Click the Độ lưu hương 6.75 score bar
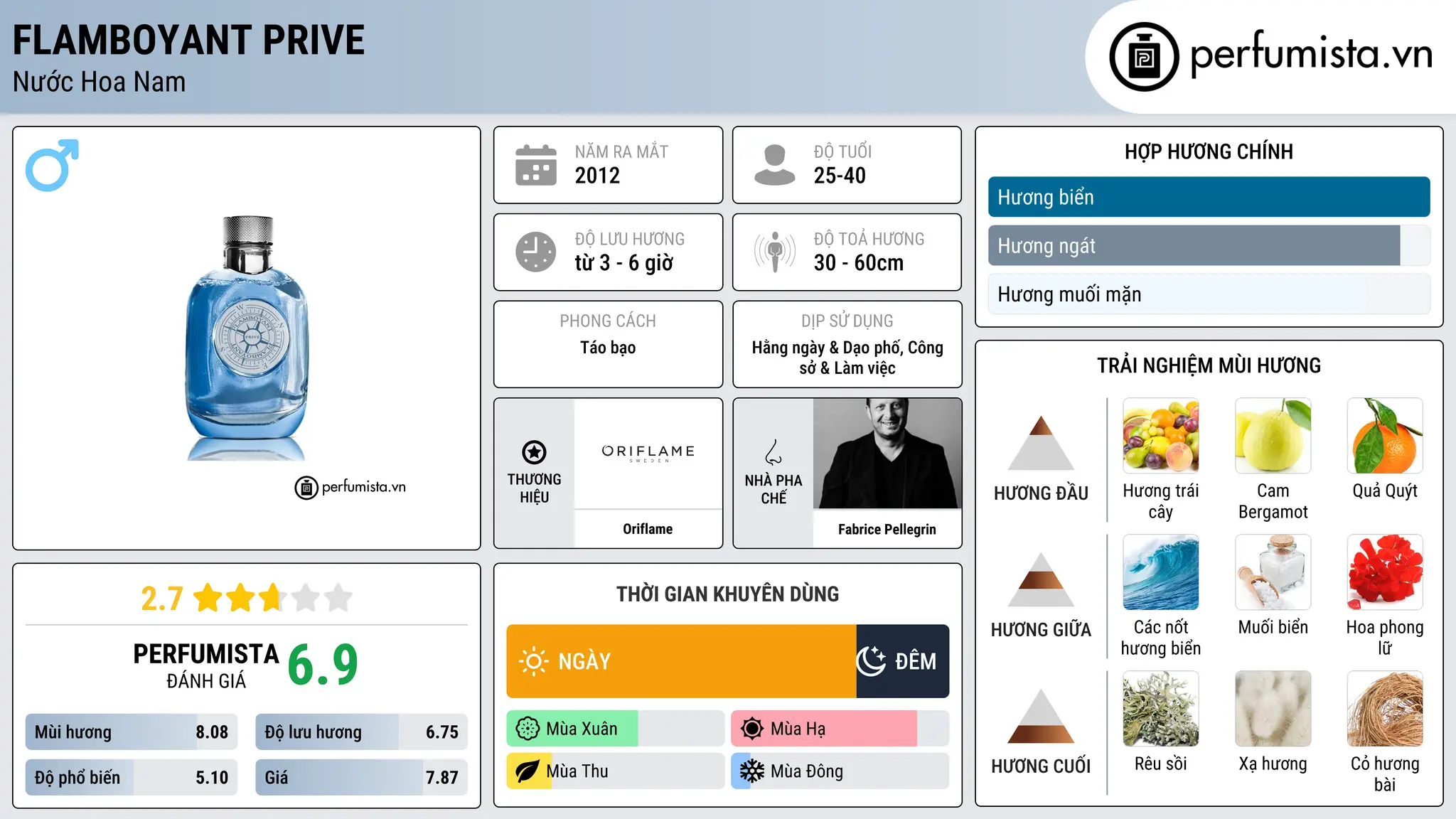Image resolution: width=1456 pixels, height=819 pixels. tap(361, 732)
